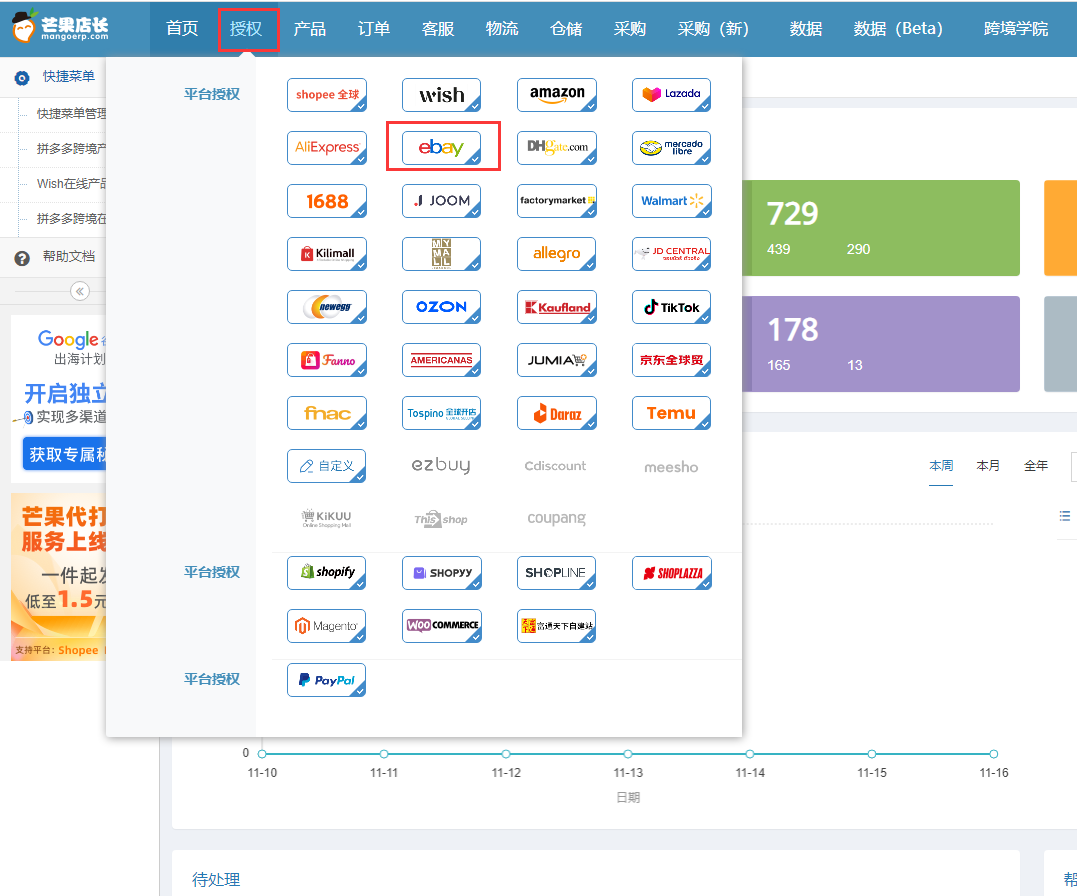Open the 自定义 custom authorization

pyautogui.click(x=327, y=465)
